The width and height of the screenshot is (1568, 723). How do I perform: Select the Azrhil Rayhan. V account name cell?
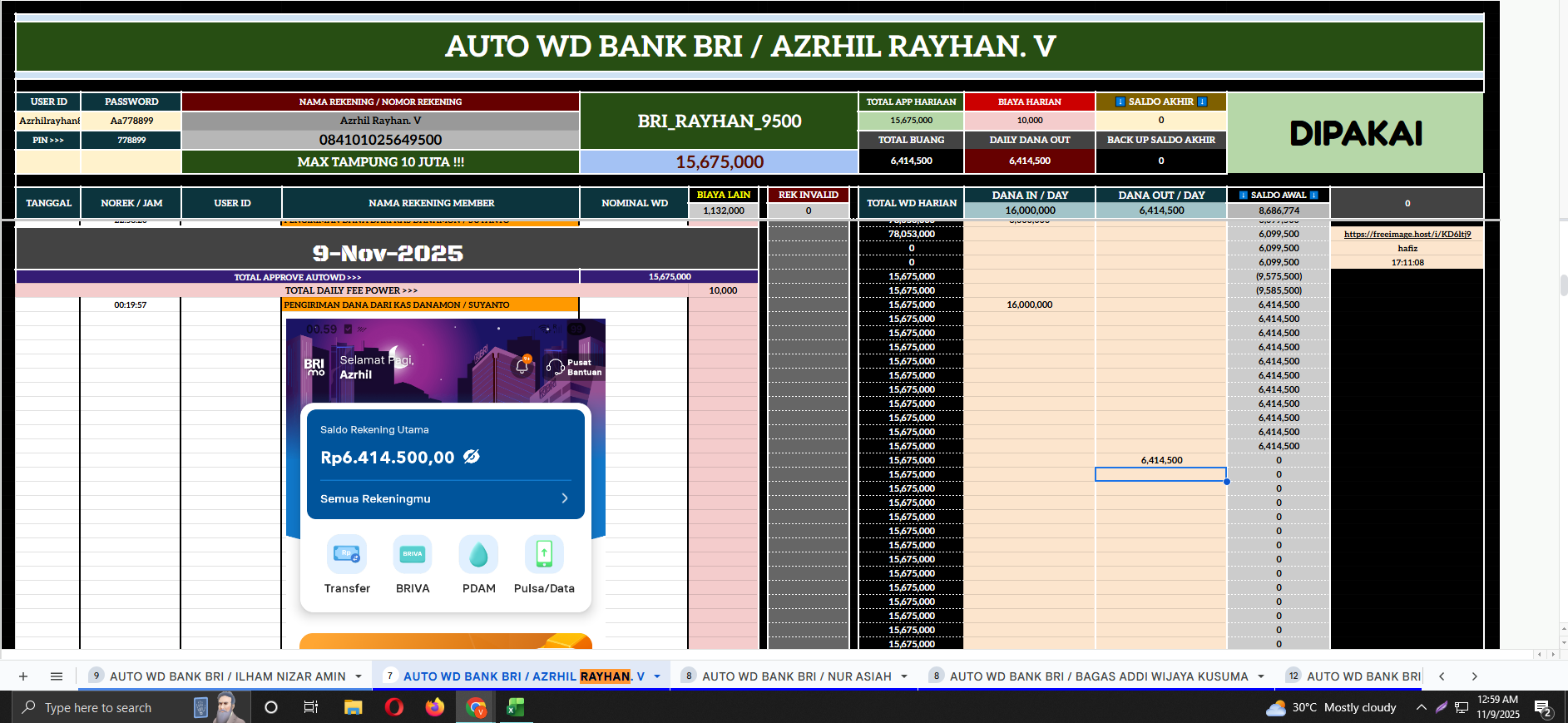click(380, 121)
